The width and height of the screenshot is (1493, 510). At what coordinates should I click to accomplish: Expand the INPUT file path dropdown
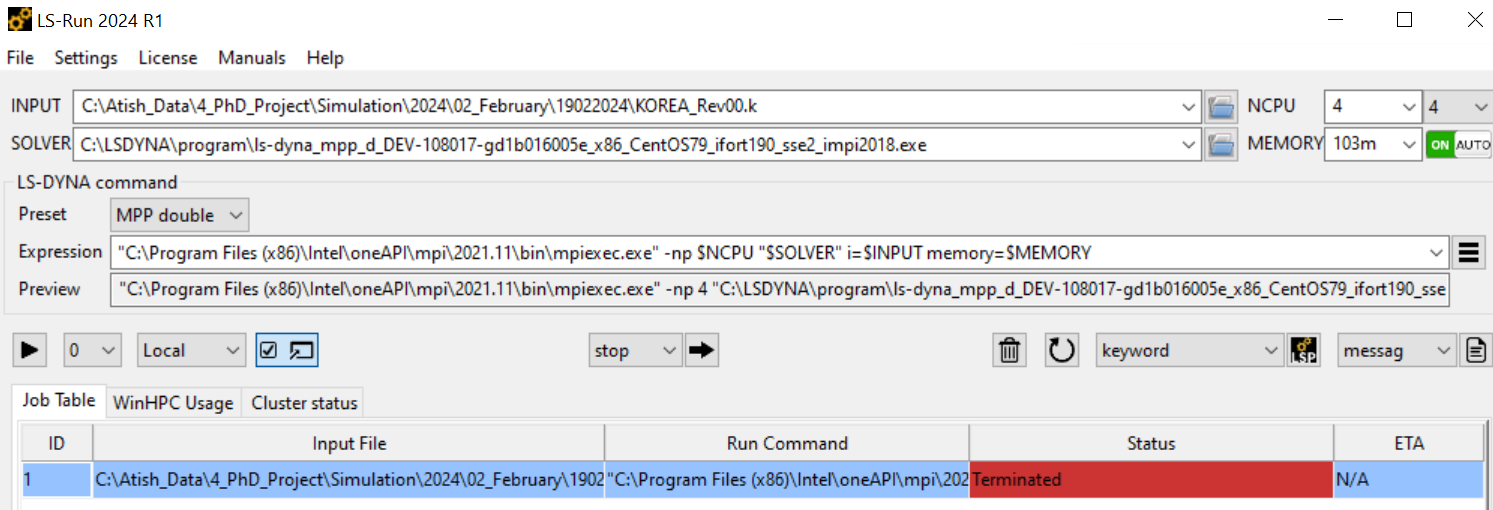[1188, 106]
